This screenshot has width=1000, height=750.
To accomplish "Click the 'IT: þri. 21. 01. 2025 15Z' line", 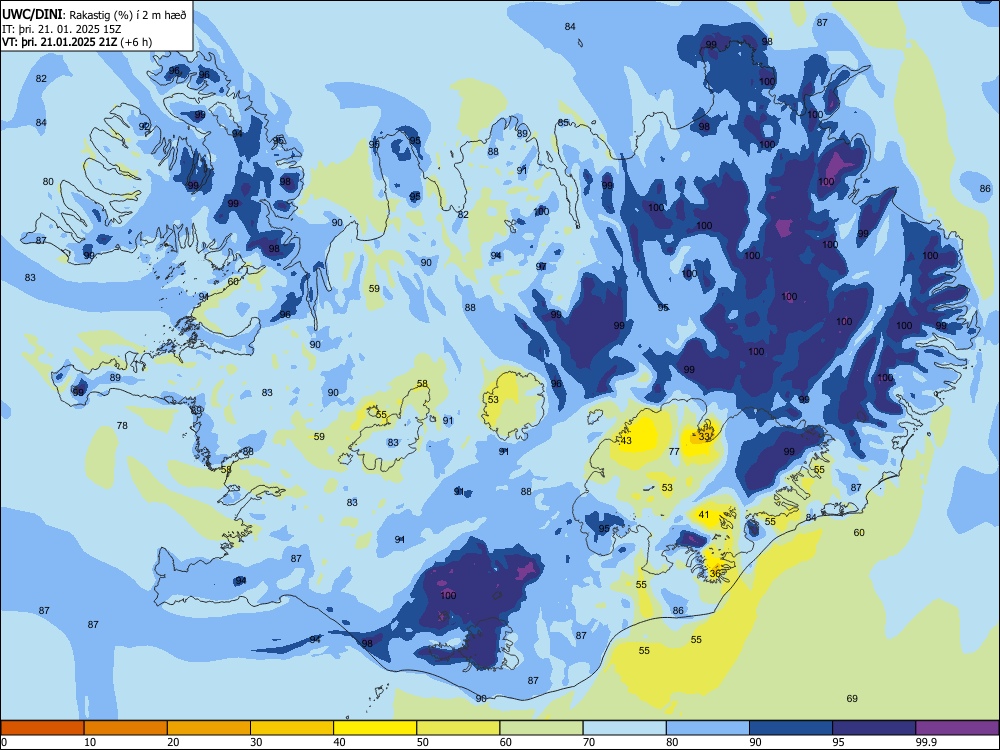I will tap(62, 29).
